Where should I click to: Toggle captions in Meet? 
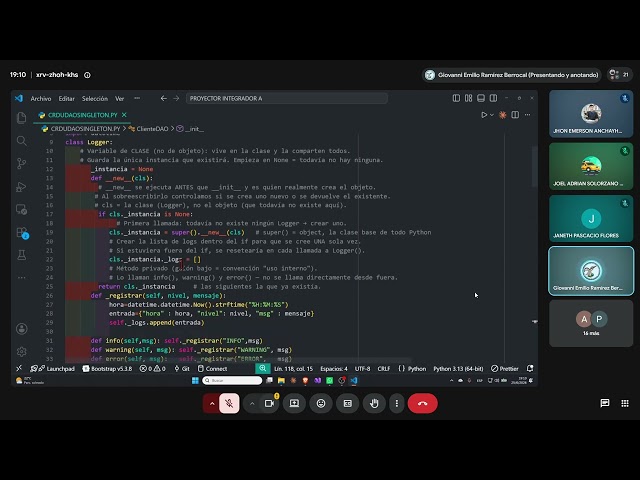coord(348,403)
